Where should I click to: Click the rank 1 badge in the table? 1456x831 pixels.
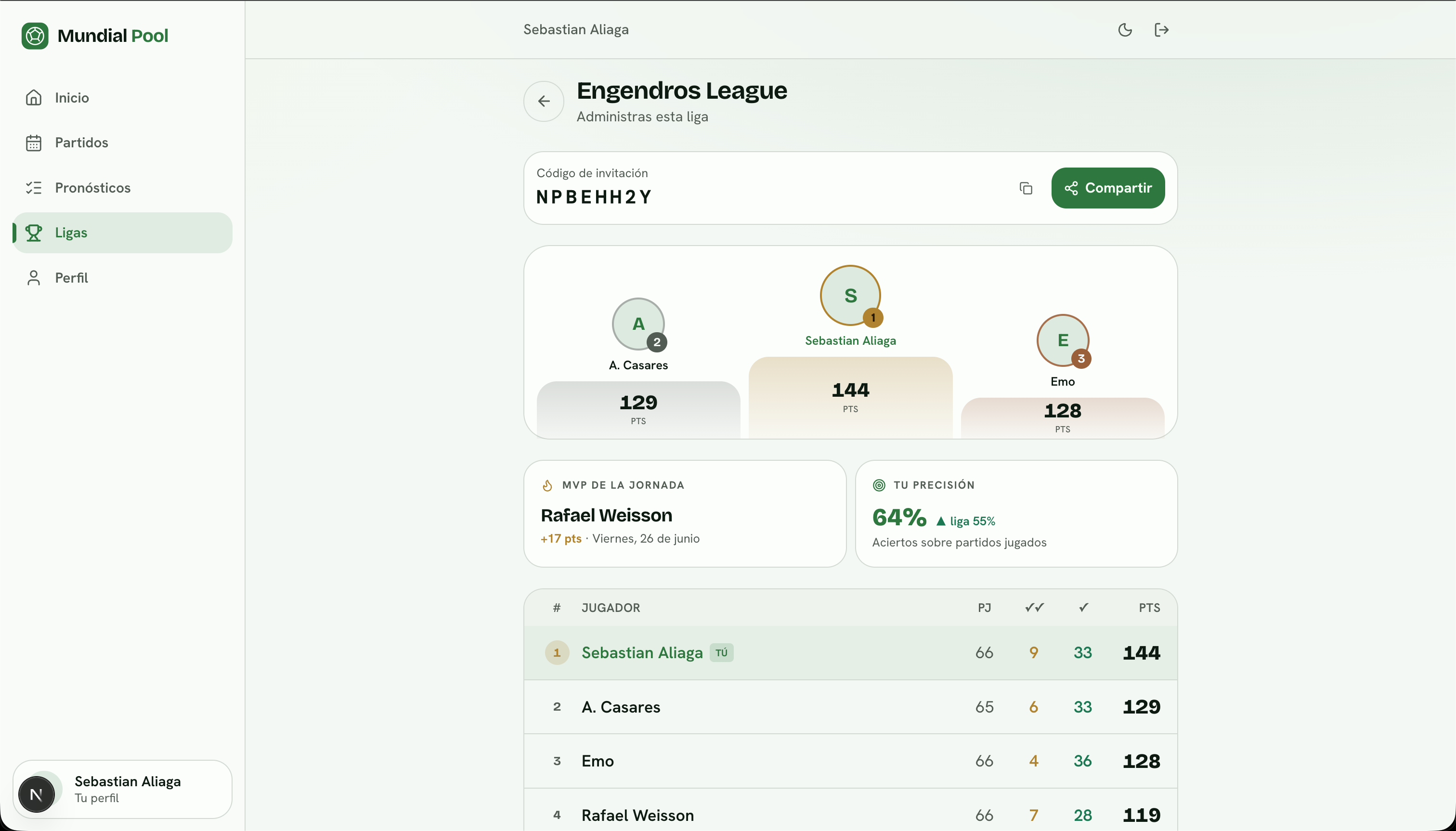557,653
